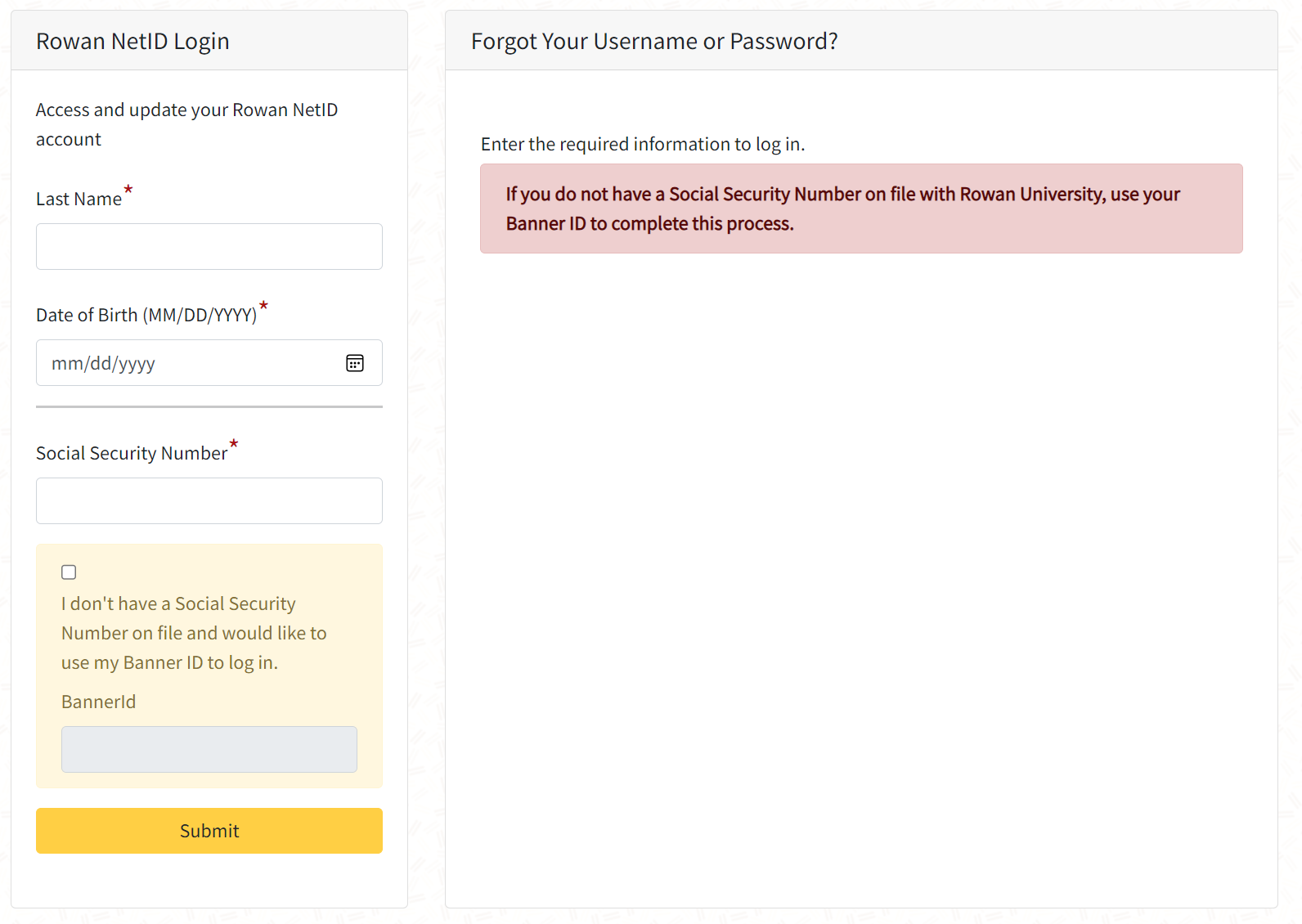Click the Rowan NetID Login heading

(x=132, y=42)
